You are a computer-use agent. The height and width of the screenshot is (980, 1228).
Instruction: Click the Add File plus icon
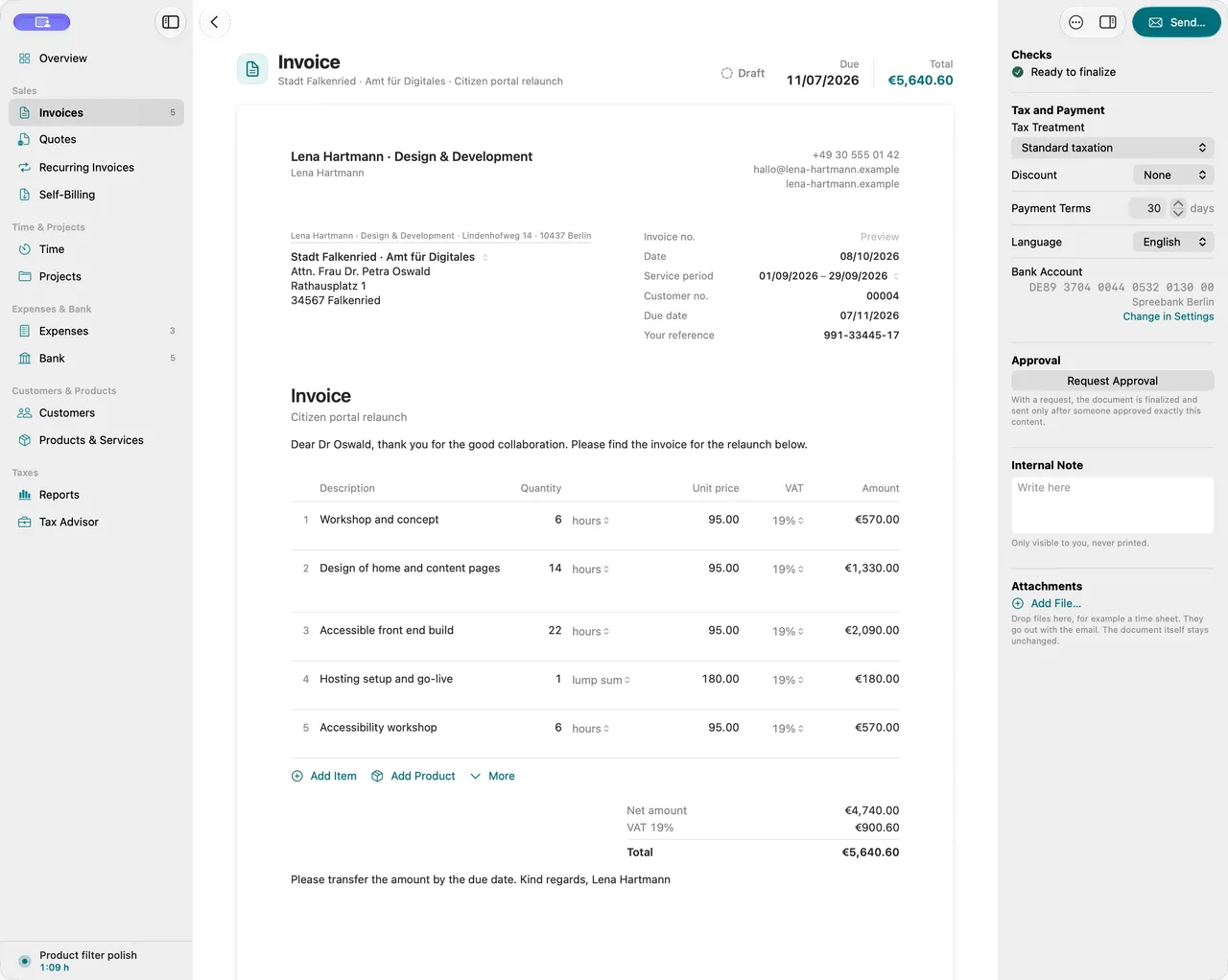(x=1018, y=603)
